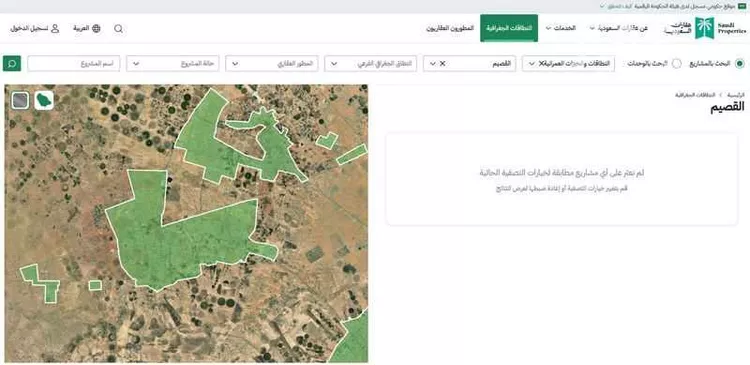The height and width of the screenshot is (365, 750).
Task: Expand الخدمات navigation menu
Action: [561, 28]
